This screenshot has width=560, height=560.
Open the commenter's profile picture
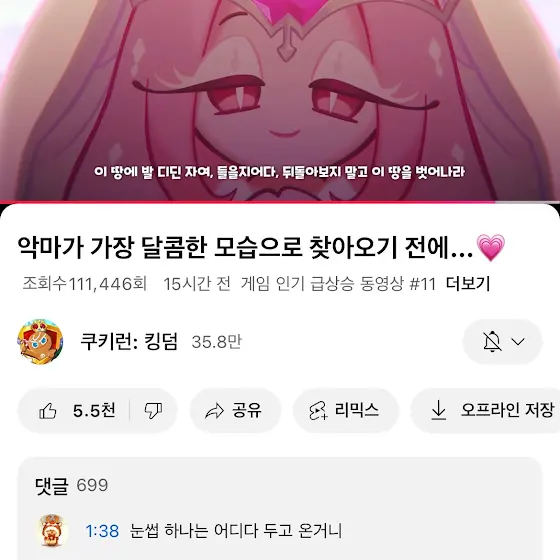click(x=53, y=530)
